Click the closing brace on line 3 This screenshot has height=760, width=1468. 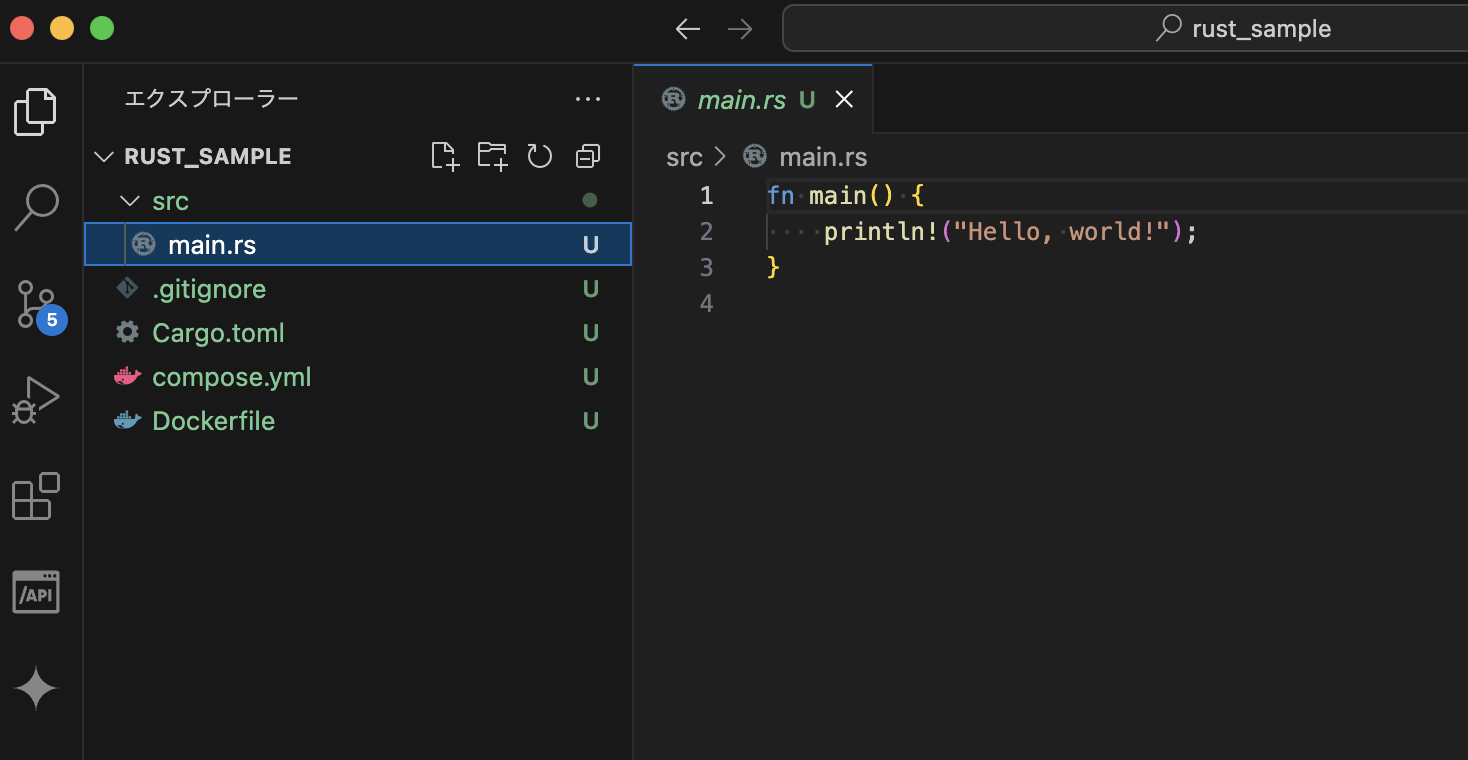[773, 267]
